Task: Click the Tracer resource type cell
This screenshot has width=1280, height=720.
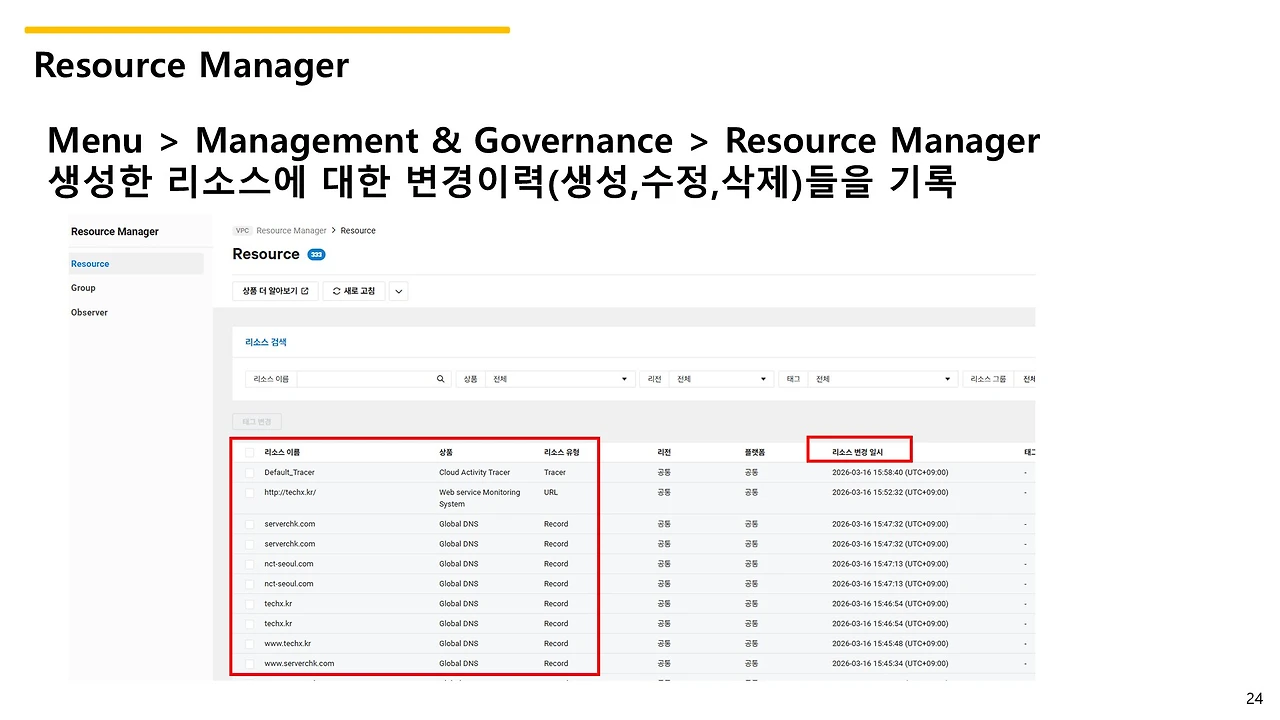Action: pyautogui.click(x=555, y=473)
